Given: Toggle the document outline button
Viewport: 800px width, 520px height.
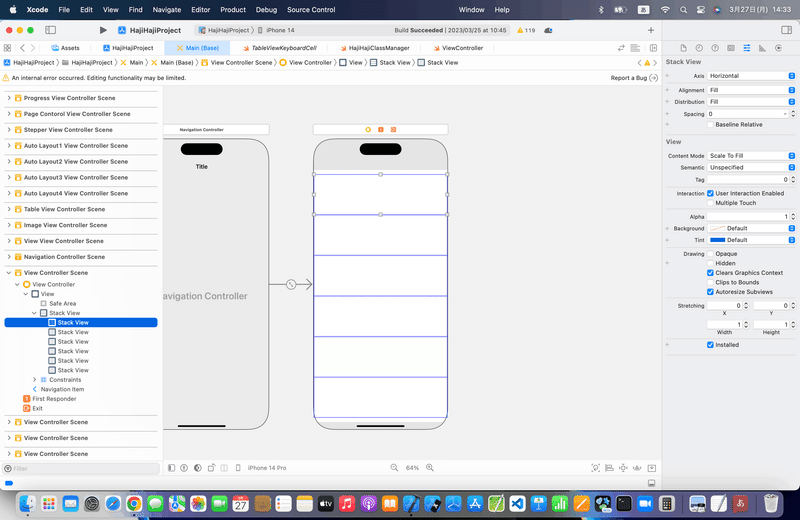Looking at the screenshot, I should [171, 467].
